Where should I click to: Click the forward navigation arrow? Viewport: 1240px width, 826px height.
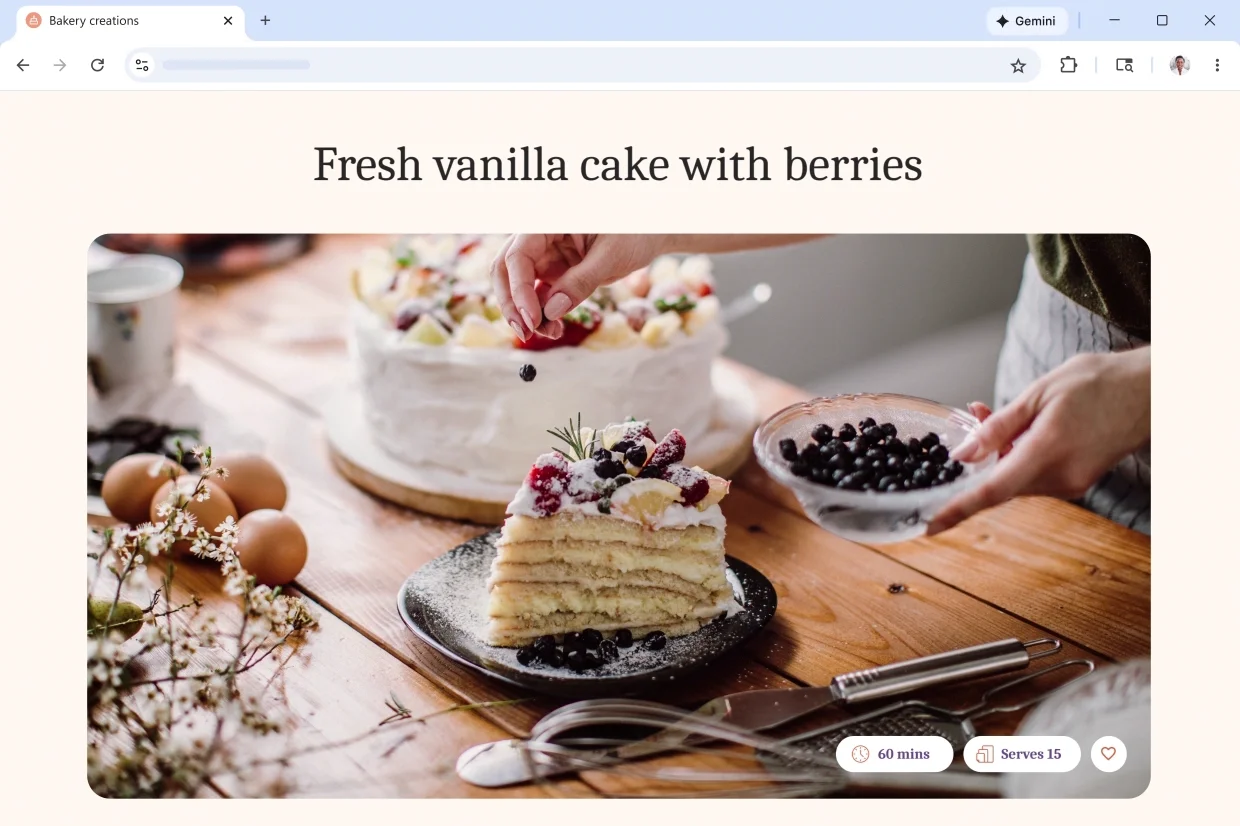60,65
